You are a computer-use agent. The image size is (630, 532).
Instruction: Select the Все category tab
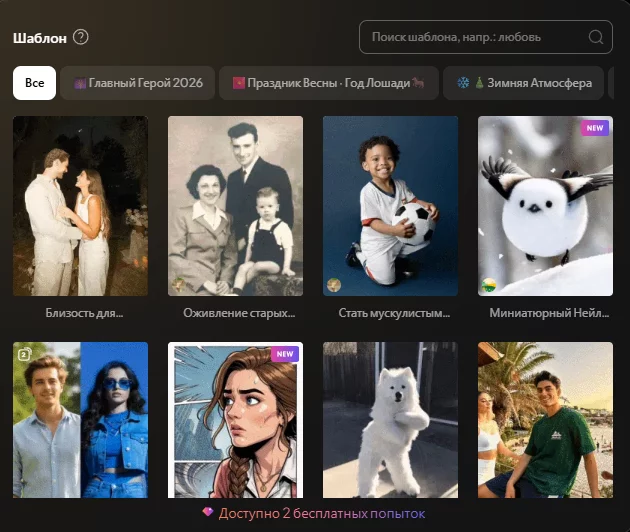(34, 83)
